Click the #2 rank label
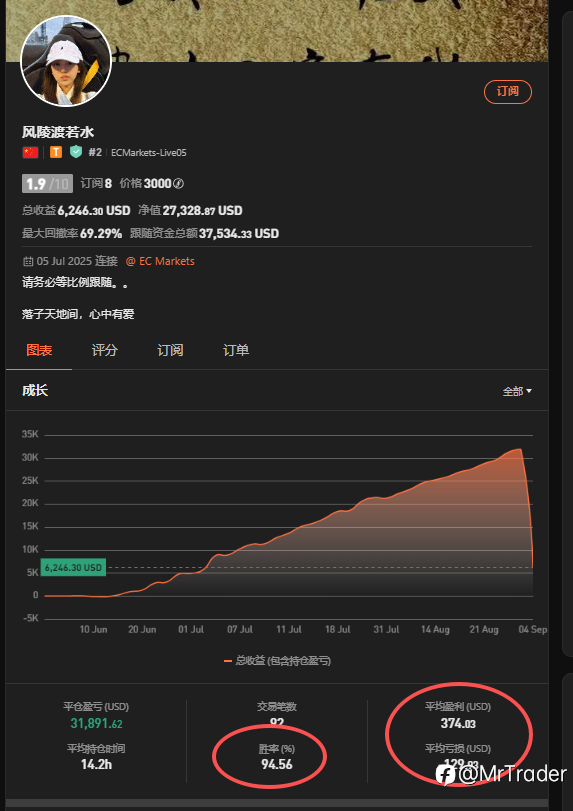 point(95,152)
